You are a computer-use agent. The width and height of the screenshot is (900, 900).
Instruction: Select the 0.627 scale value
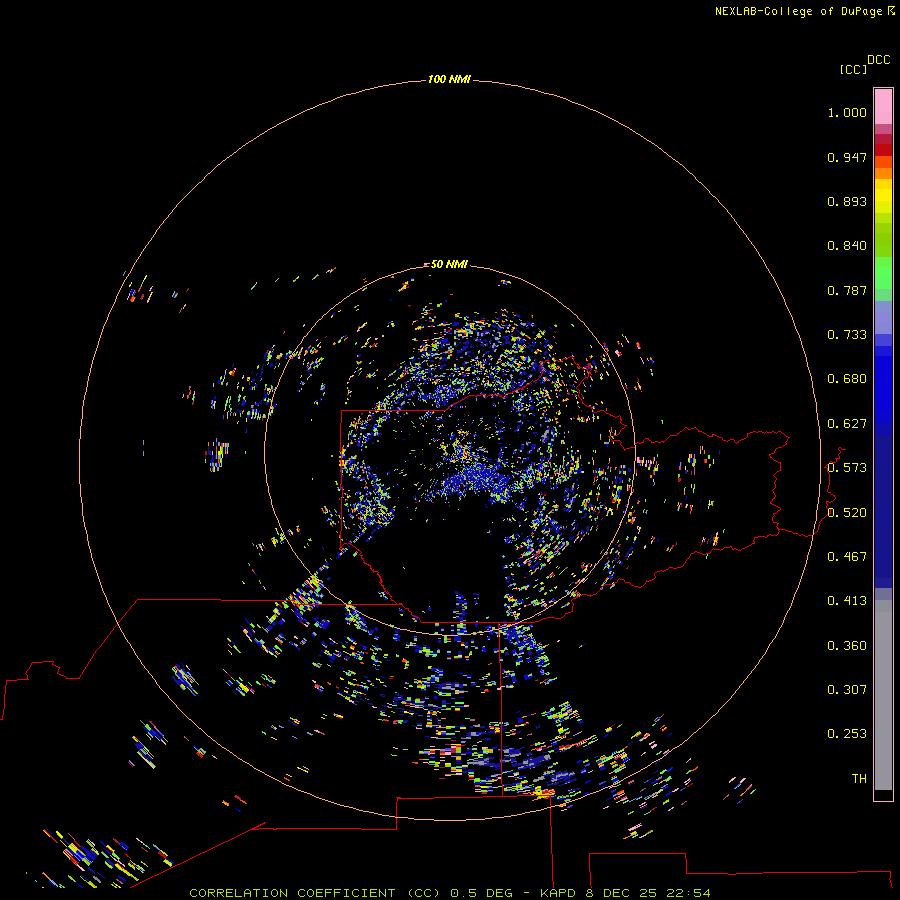point(847,424)
